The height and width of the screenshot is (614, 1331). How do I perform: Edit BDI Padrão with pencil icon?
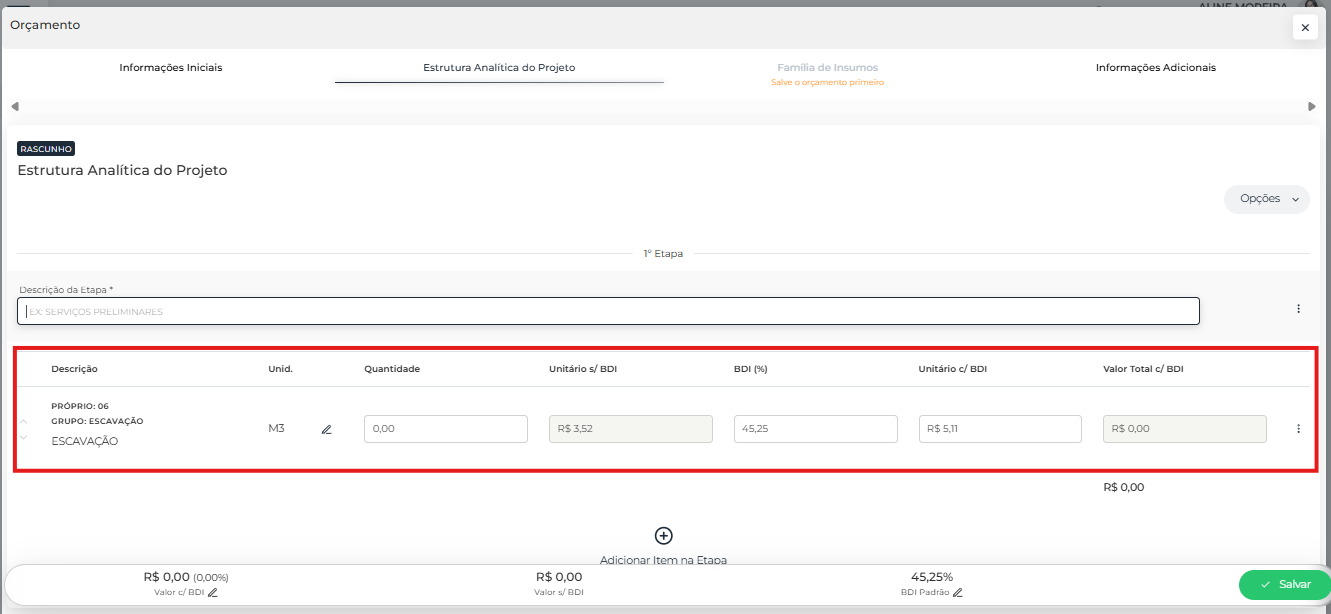pyautogui.click(x=957, y=593)
